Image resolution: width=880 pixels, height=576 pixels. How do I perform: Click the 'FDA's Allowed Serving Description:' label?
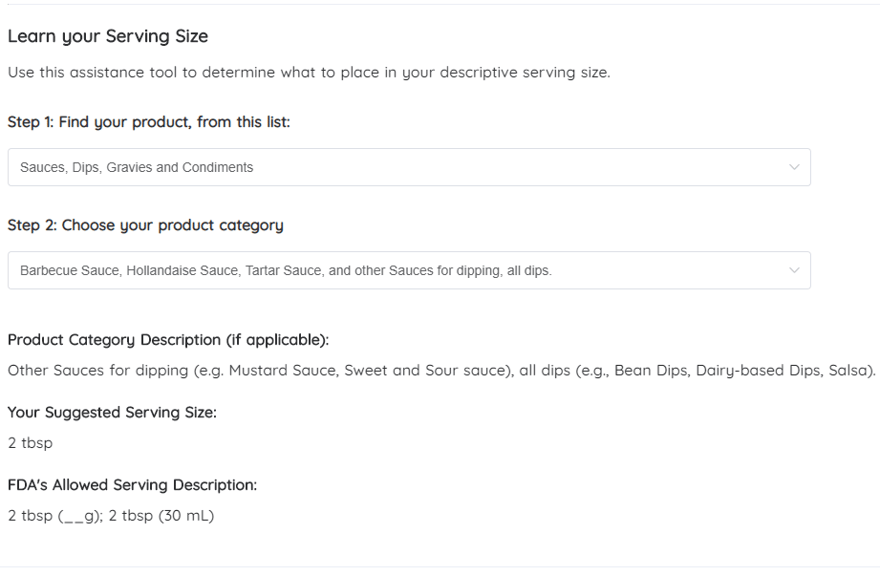click(x=132, y=485)
